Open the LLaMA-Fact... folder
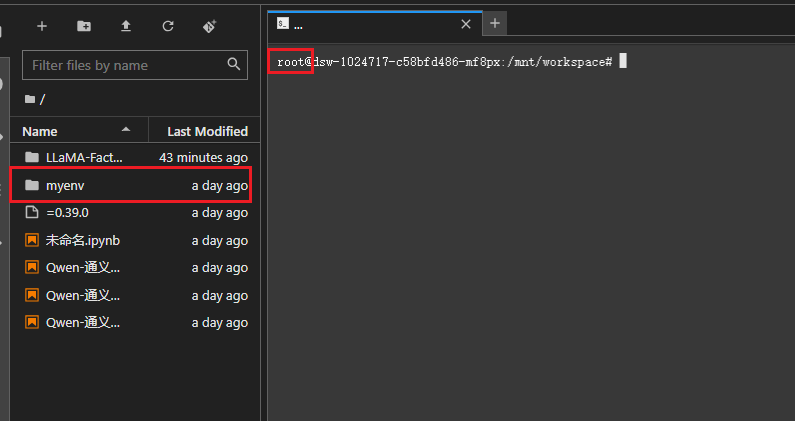The width and height of the screenshot is (795, 421). click(x=136, y=158)
